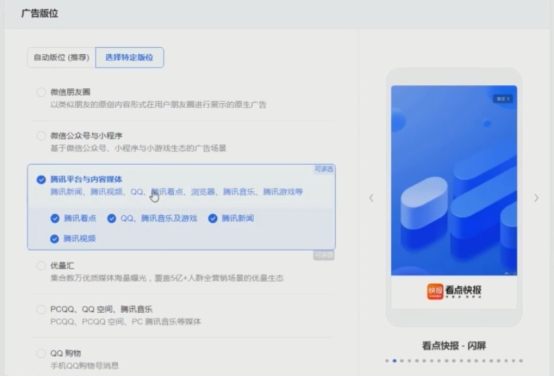The image size is (554, 377).
Task: Select the 优量汇 radio option
Action: [x=41, y=266]
